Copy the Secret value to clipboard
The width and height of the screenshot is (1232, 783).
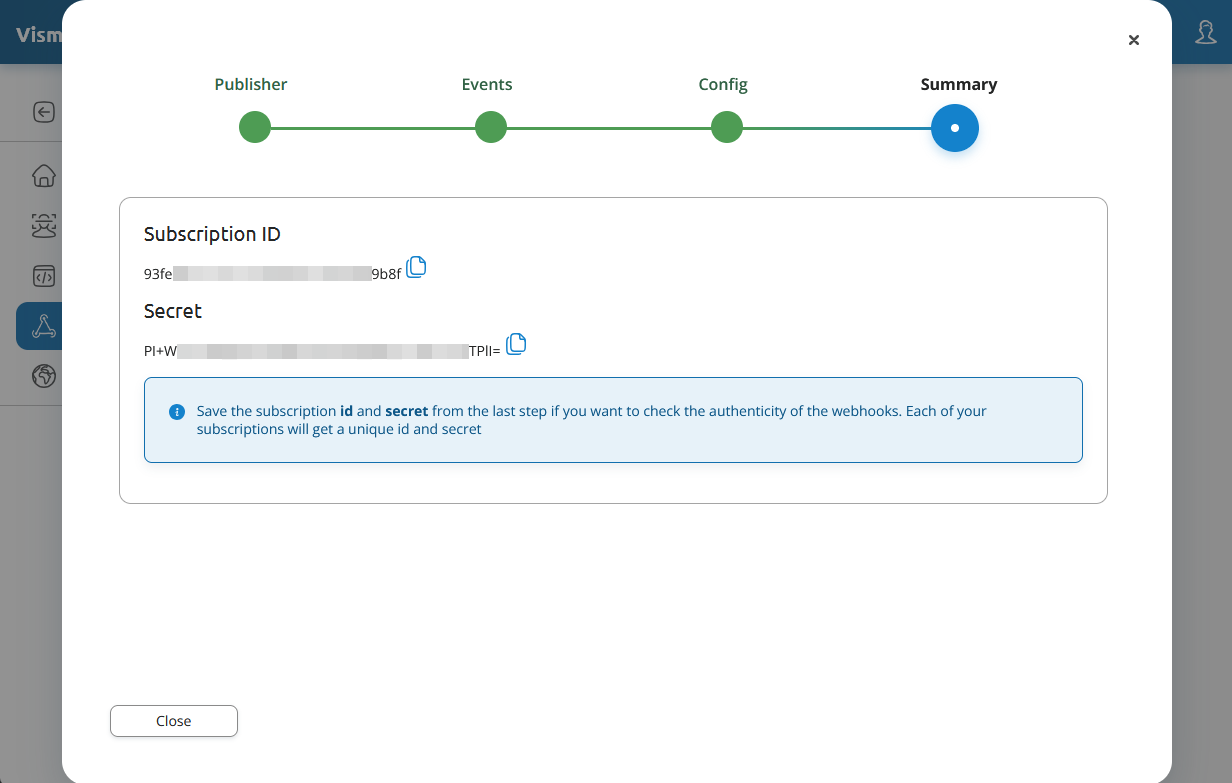[x=516, y=344]
